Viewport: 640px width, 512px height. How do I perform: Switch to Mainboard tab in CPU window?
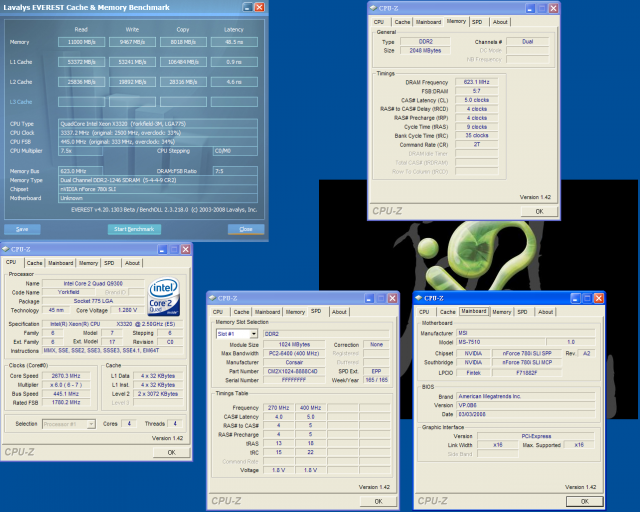point(60,263)
